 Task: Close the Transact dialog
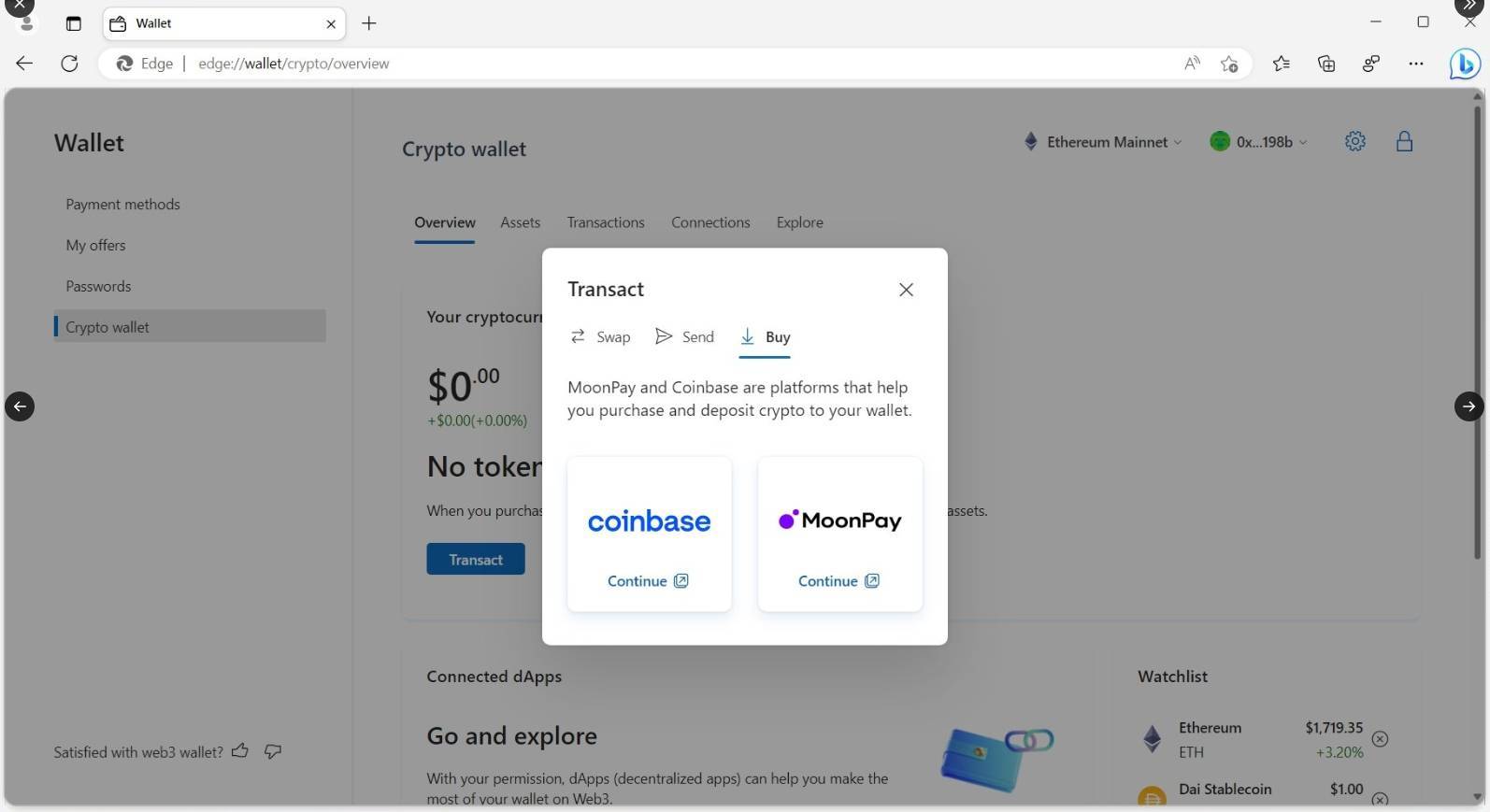tap(906, 290)
